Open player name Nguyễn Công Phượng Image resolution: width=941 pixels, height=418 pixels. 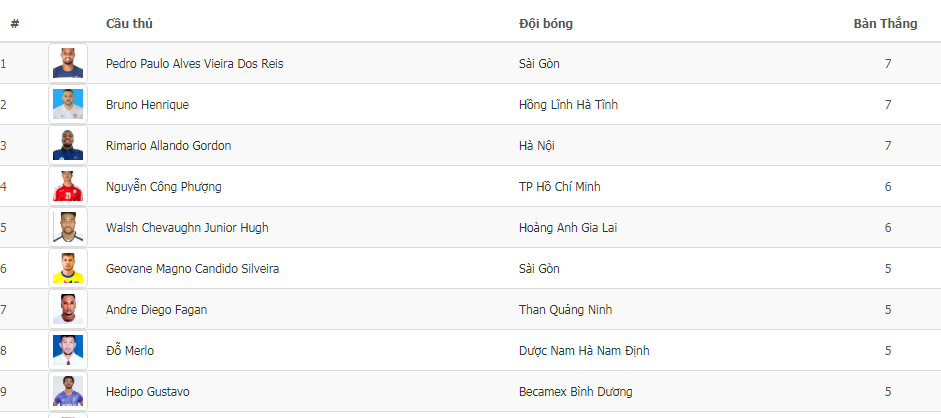point(163,187)
